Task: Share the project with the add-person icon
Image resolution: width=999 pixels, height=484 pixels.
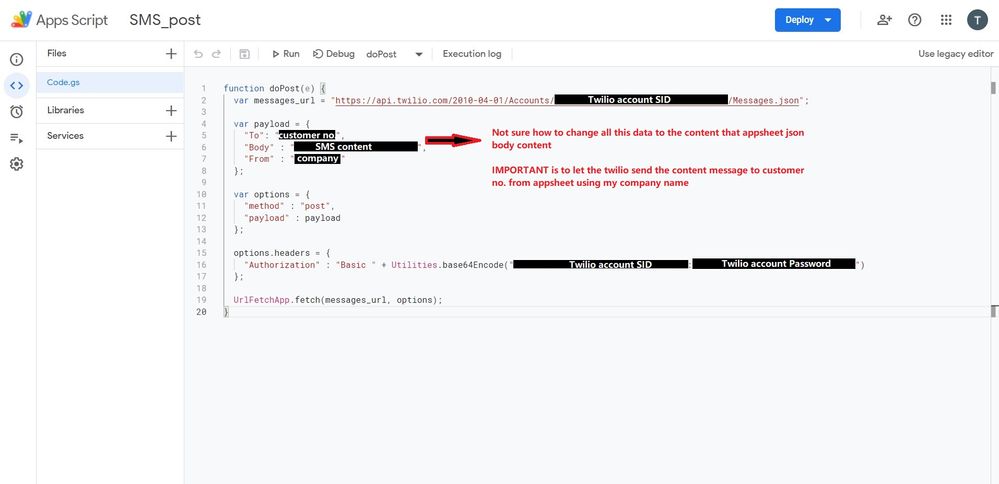Action: coord(884,20)
